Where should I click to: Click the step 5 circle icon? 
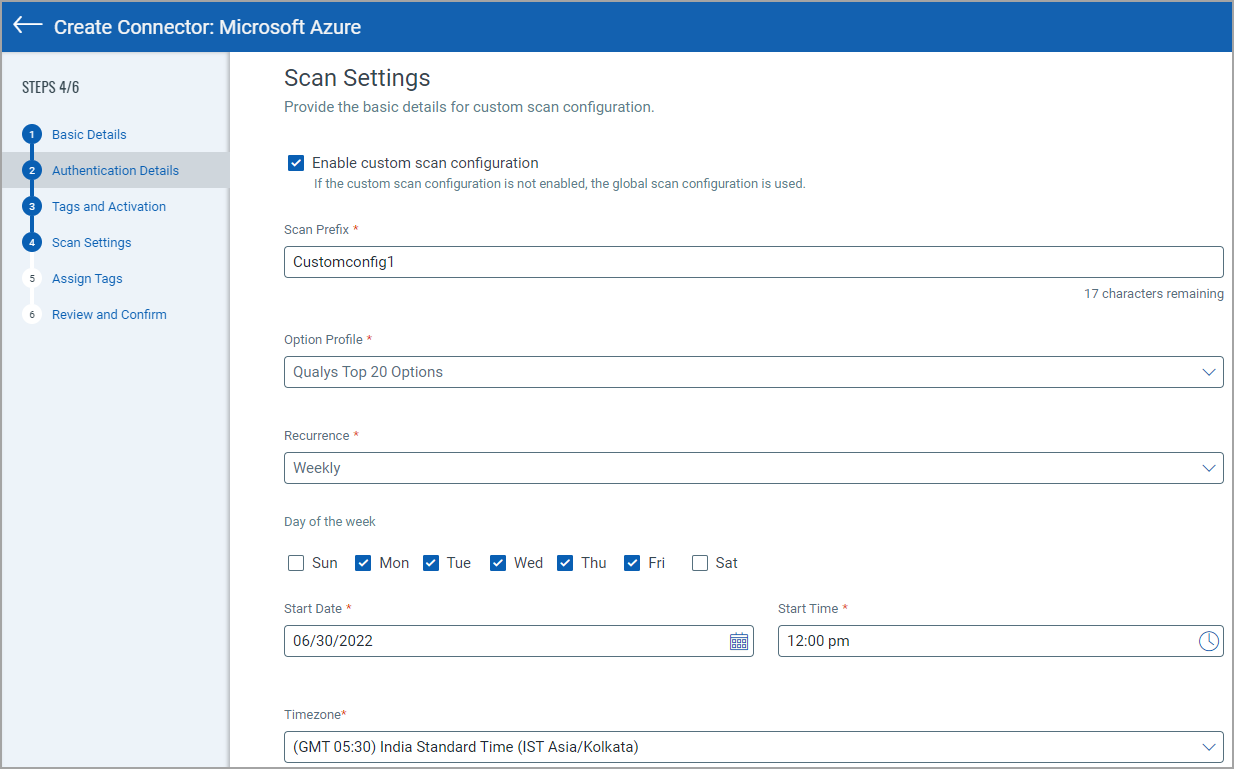click(32, 279)
